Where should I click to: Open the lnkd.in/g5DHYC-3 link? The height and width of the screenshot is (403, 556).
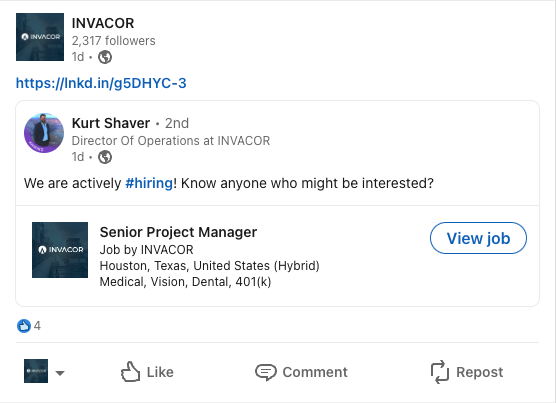point(101,83)
